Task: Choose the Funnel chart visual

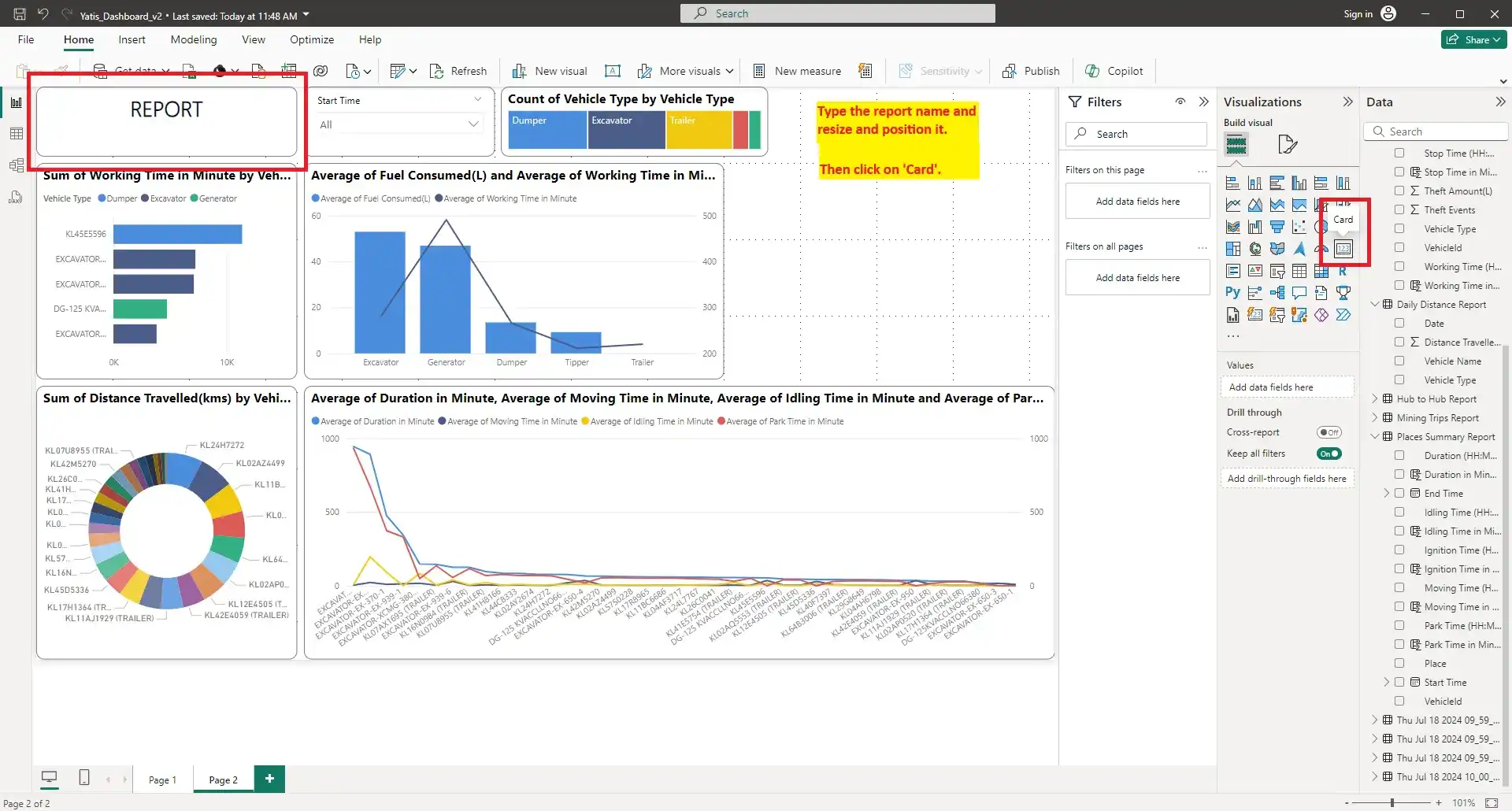Action: pos(1277,228)
